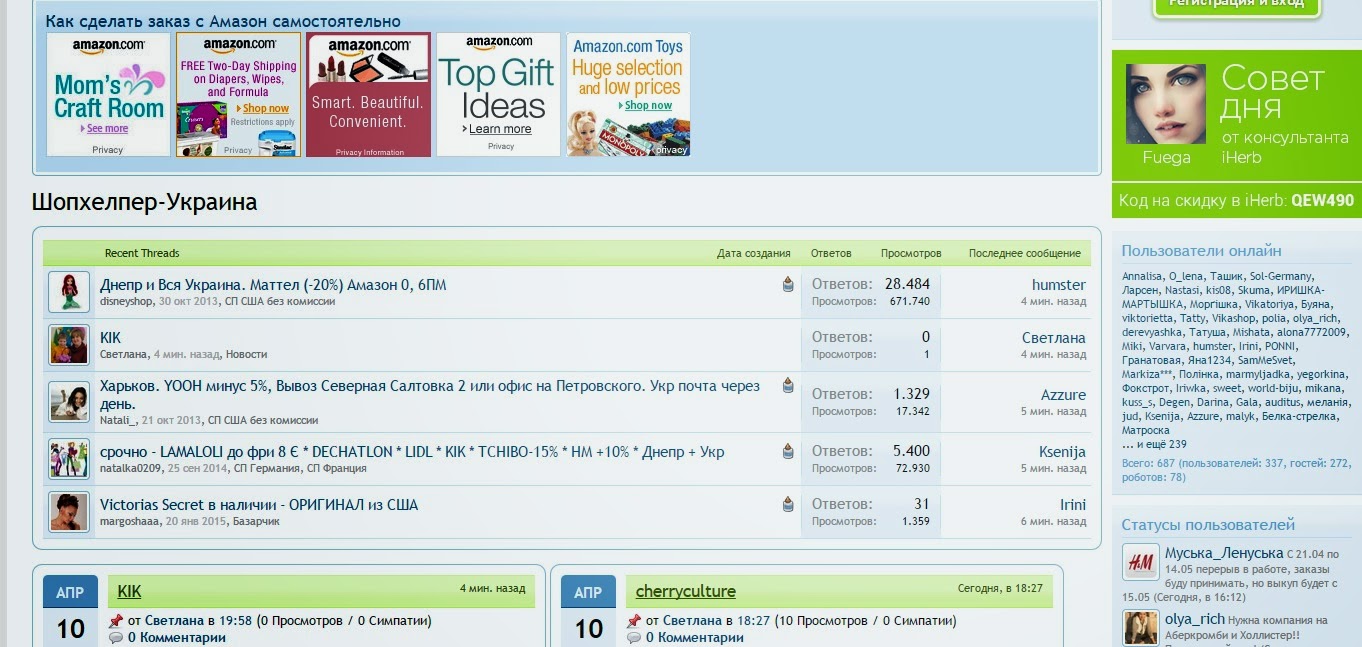Open the H&M avatar of Муська_Ленуська status
Image resolution: width=1362 pixels, height=647 pixels.
tap(1140, 562)
